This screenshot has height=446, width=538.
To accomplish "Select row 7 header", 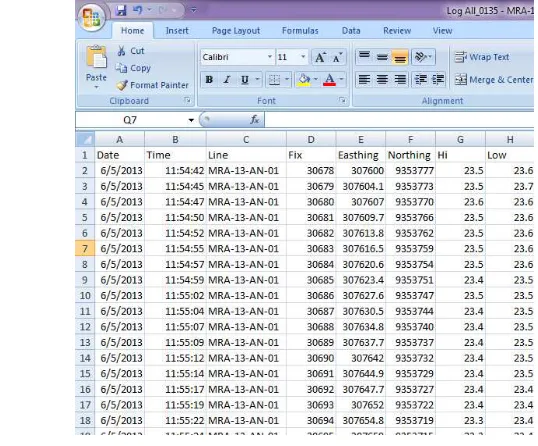I will pyautogui.click(x=85, y=248).
